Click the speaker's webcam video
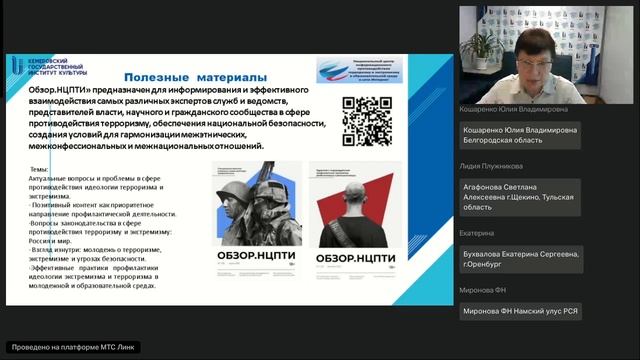Viewport: 640px width, 360px height. pyautogui.click(x=546, y=55)
